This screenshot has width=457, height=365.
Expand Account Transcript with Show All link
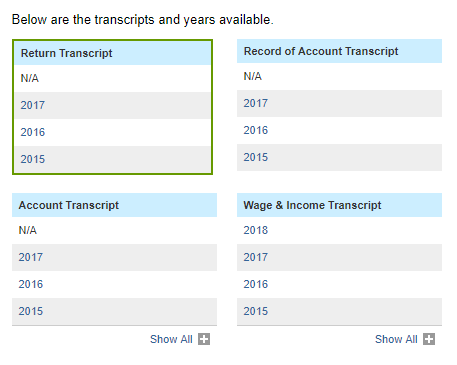pyautogui.click(x=171, y=339)
